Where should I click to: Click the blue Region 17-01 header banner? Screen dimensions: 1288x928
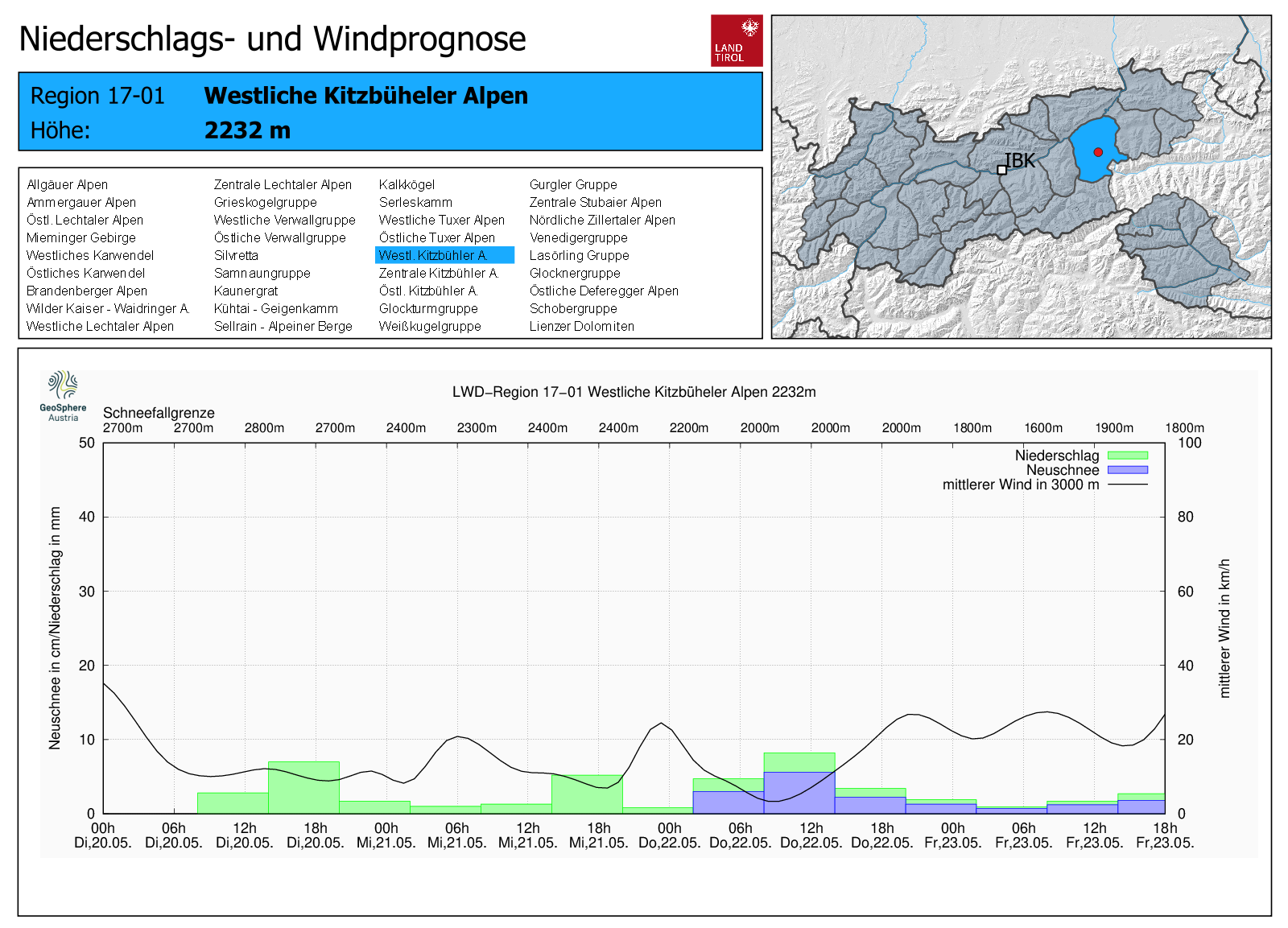pos(390,112)
